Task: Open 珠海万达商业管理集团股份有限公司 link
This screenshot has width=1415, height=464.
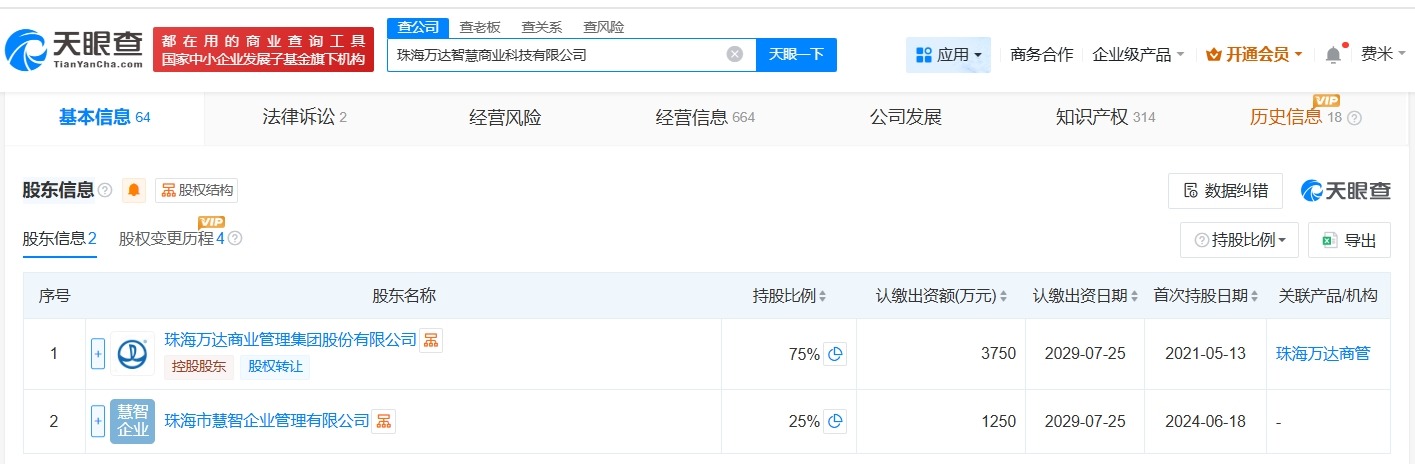Action: (x=290, y=340)
